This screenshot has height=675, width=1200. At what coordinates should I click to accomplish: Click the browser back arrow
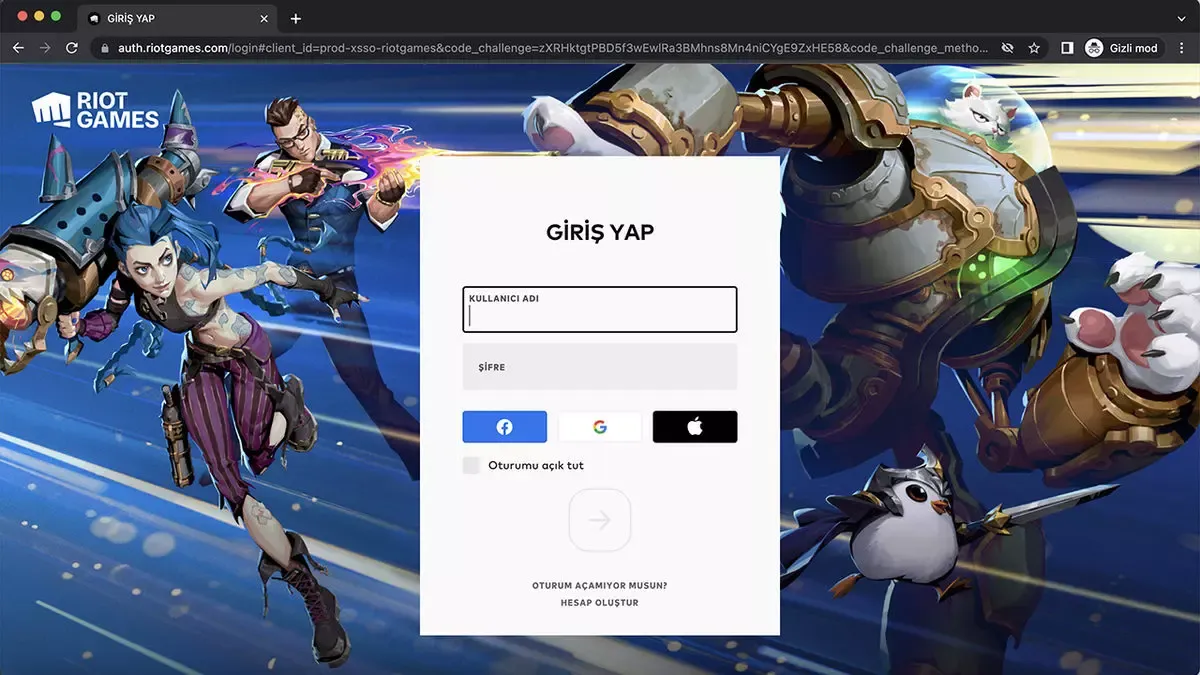pyautogui.click(x=18, y=47)
